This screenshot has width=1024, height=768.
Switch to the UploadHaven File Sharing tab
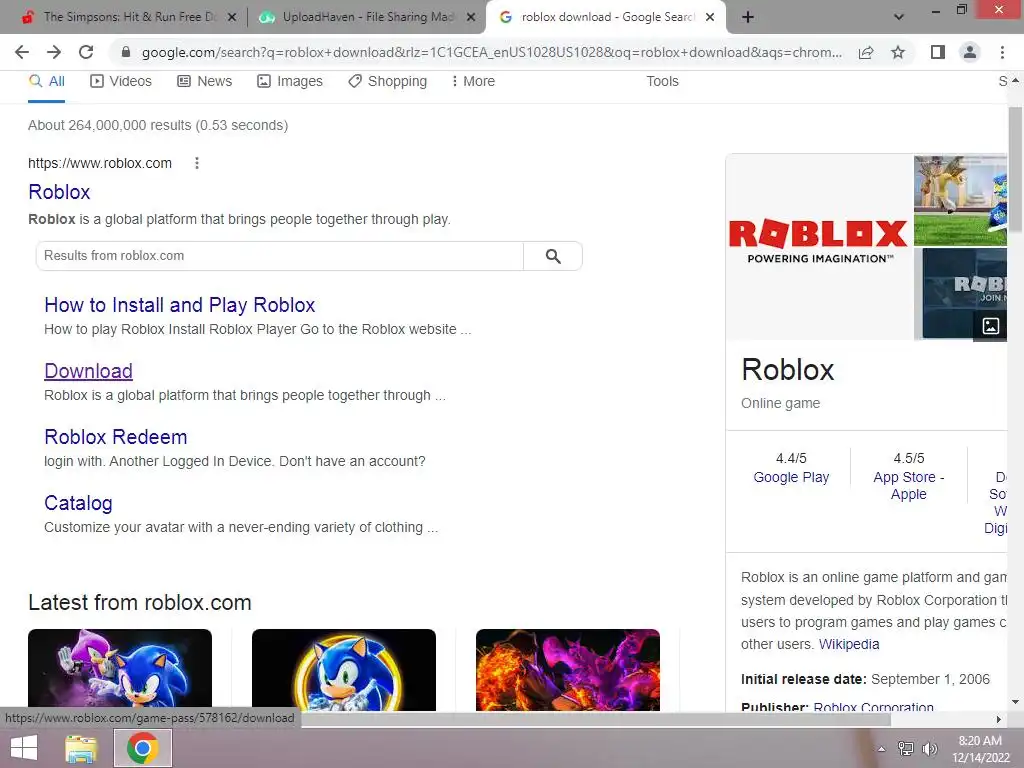point(366,17)
